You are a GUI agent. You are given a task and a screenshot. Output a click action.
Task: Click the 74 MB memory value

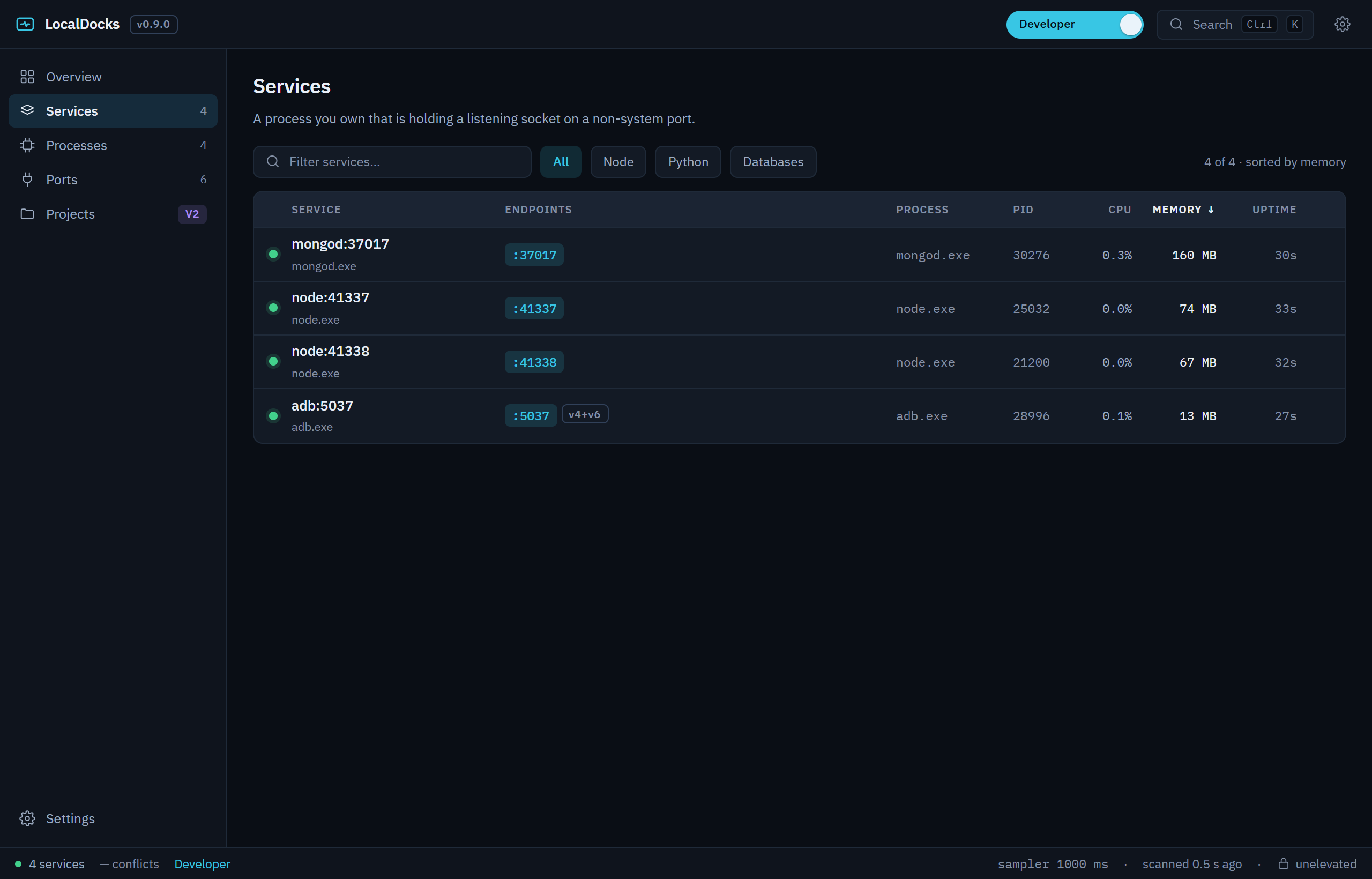[x=1197, y=309]
